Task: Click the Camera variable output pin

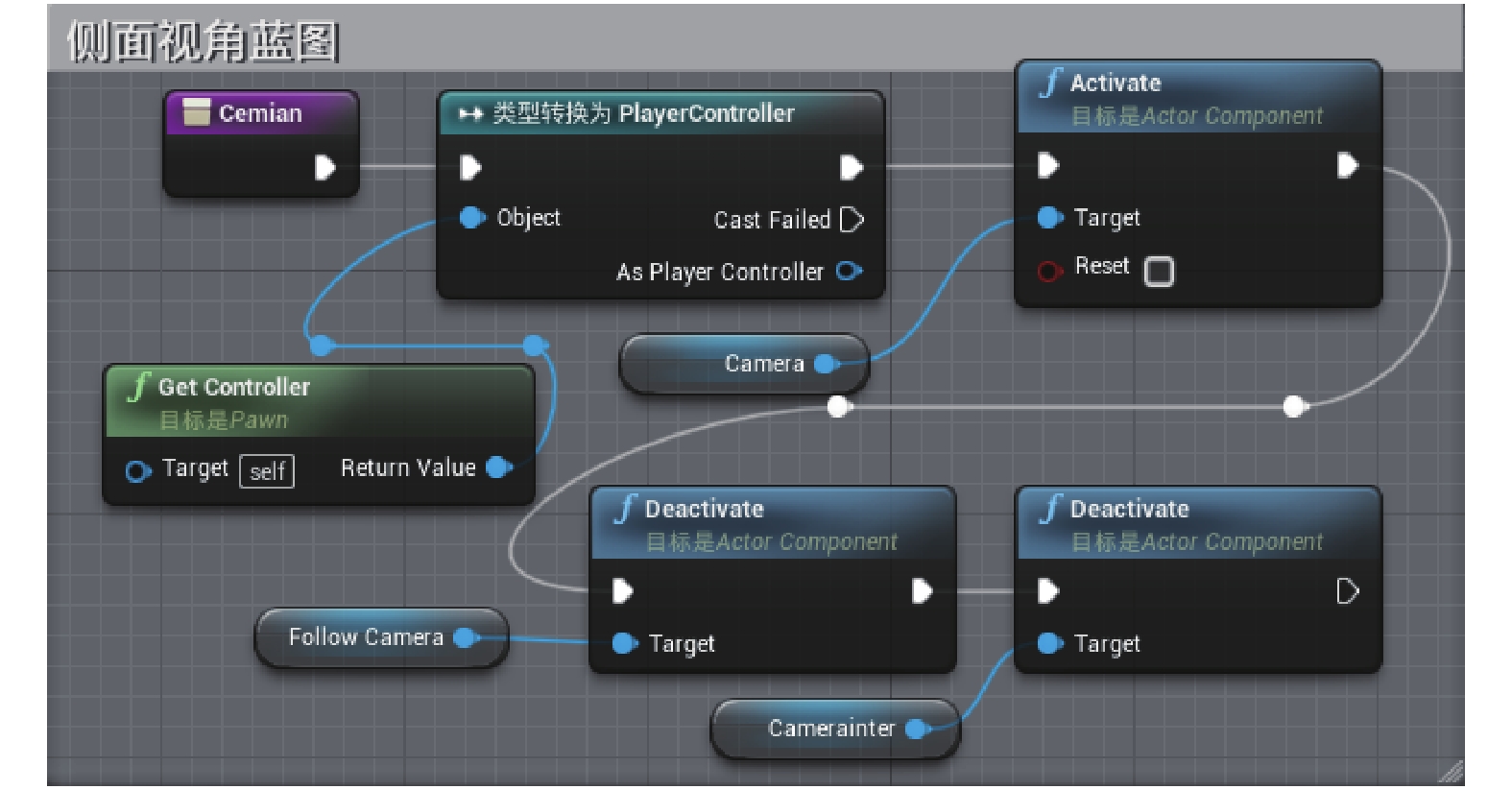Action: 827,364
